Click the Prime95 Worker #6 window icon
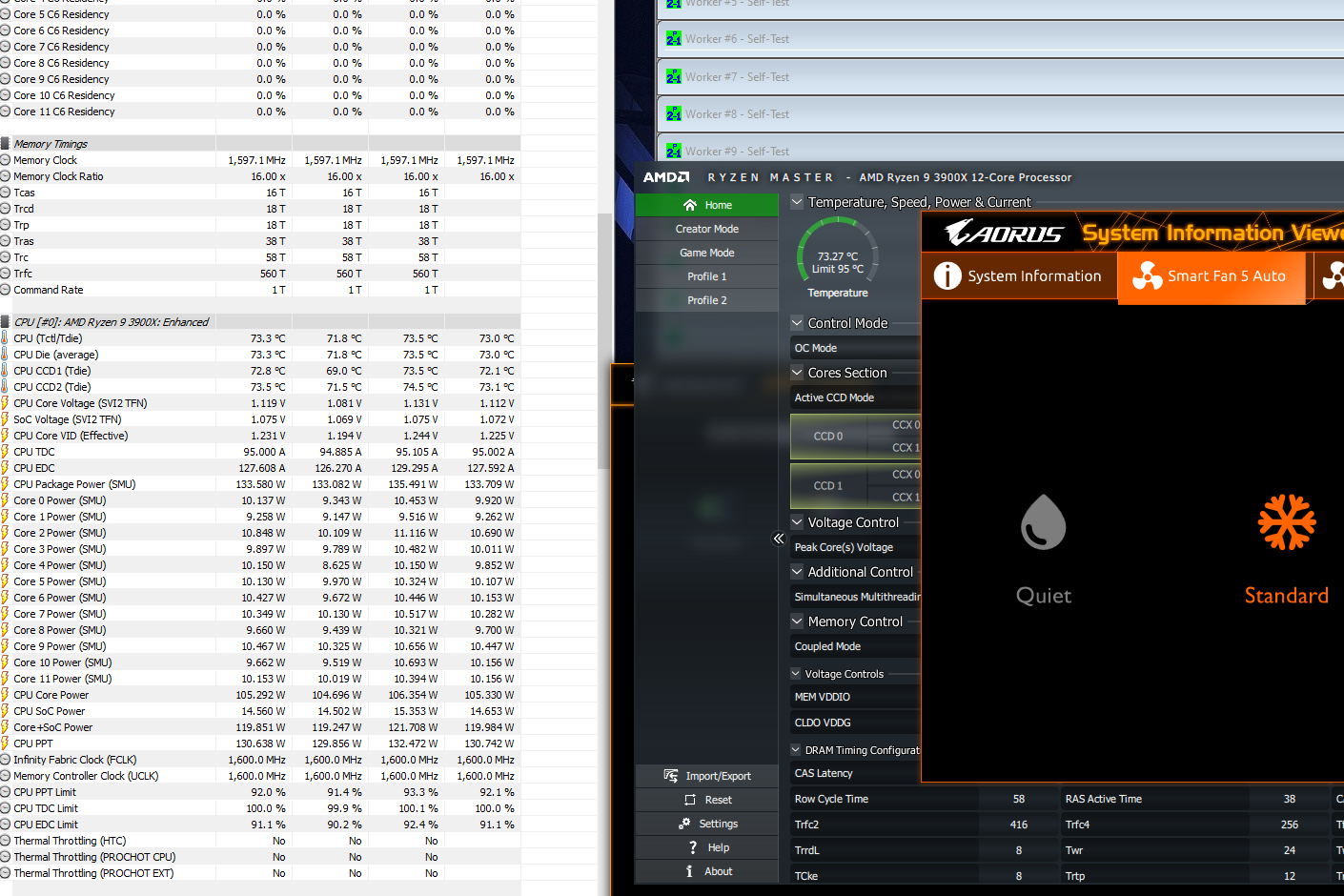Image resolution: width=1344 pixels, height=896 pixels. click(674, 39)
